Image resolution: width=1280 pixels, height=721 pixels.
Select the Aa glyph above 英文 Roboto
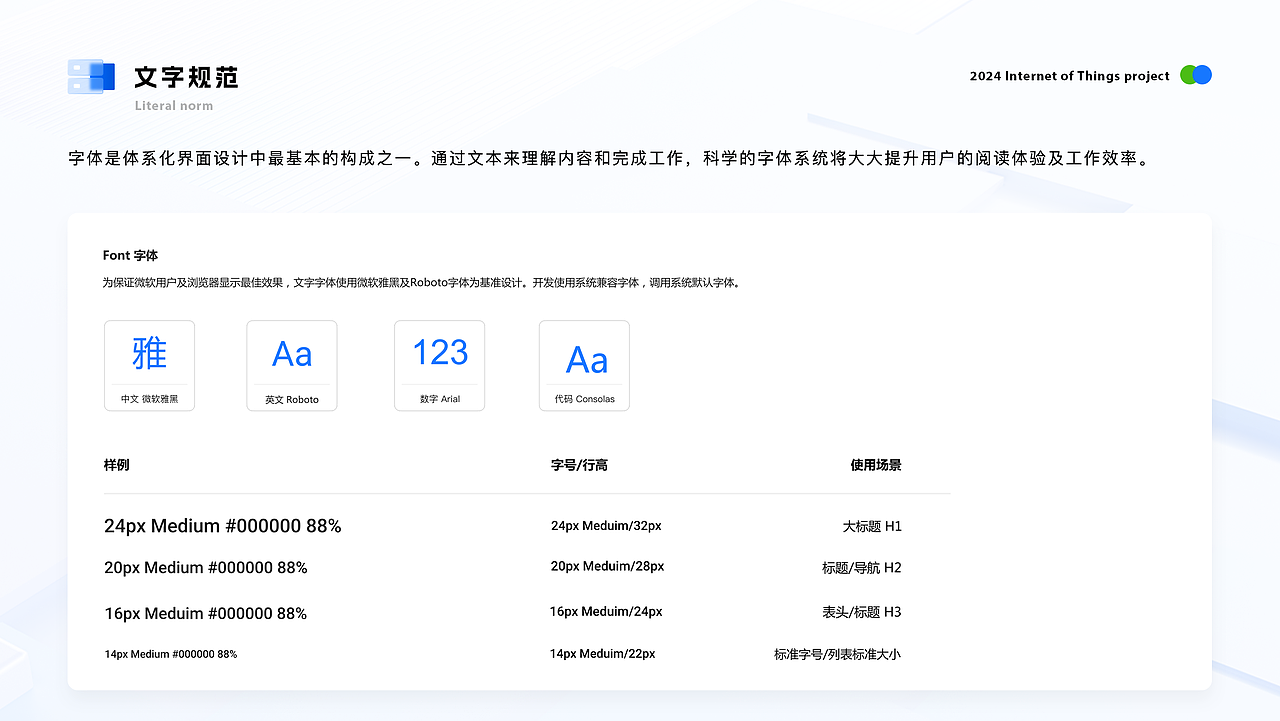(x=292, y=354)
